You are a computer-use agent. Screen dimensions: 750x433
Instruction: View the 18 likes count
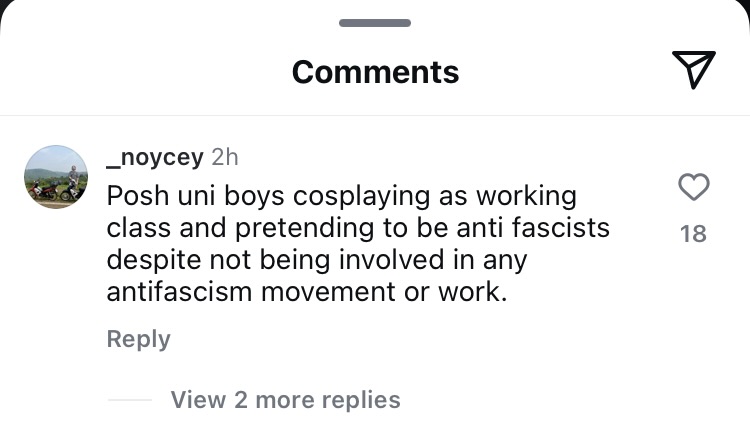click(693, 234)
